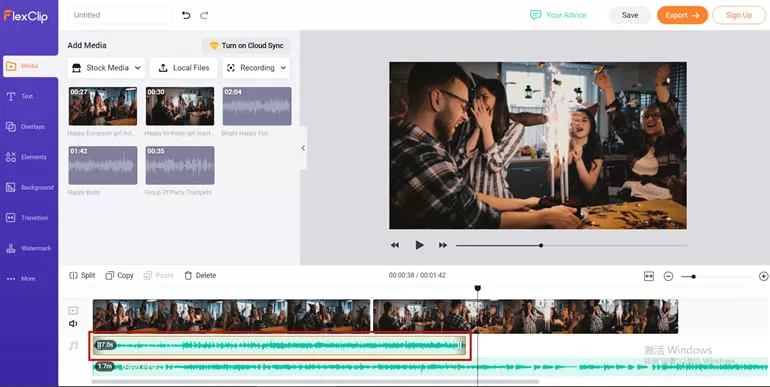The width and height of the screenshot is (770, 387).
Task: Zoom in the timeline with plus icon
Action: click(x=763, y=276)
